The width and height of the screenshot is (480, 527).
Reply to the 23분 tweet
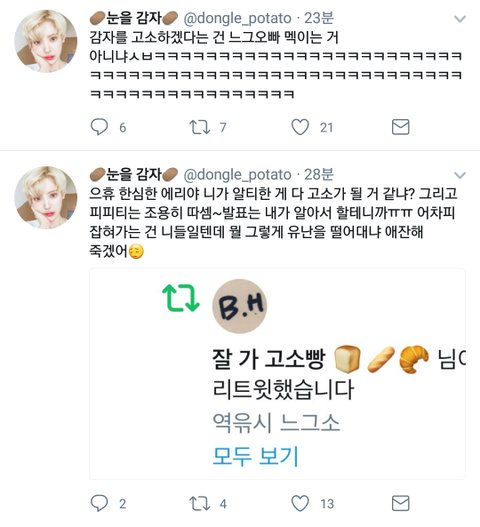click(99, 127)
